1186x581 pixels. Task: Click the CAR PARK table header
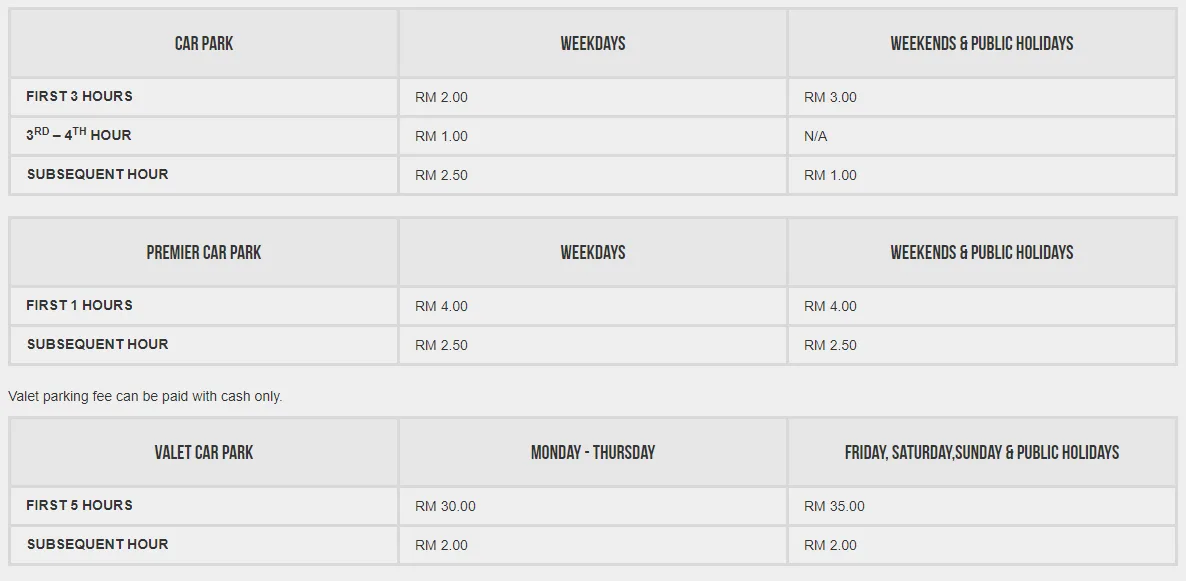[204, 43]
